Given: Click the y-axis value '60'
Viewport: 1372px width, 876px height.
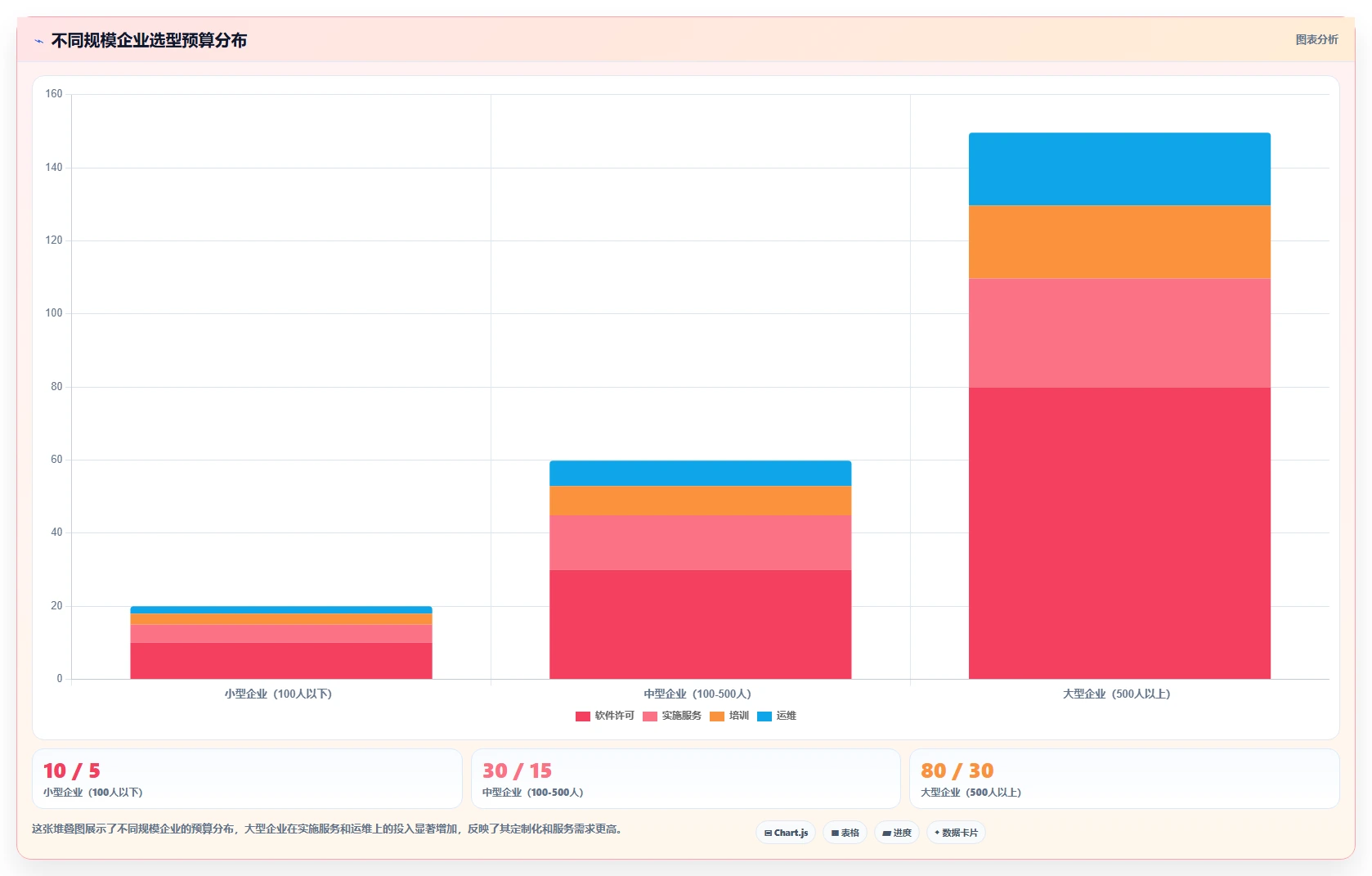Looking at the screenshot, I should pos(56,460).
